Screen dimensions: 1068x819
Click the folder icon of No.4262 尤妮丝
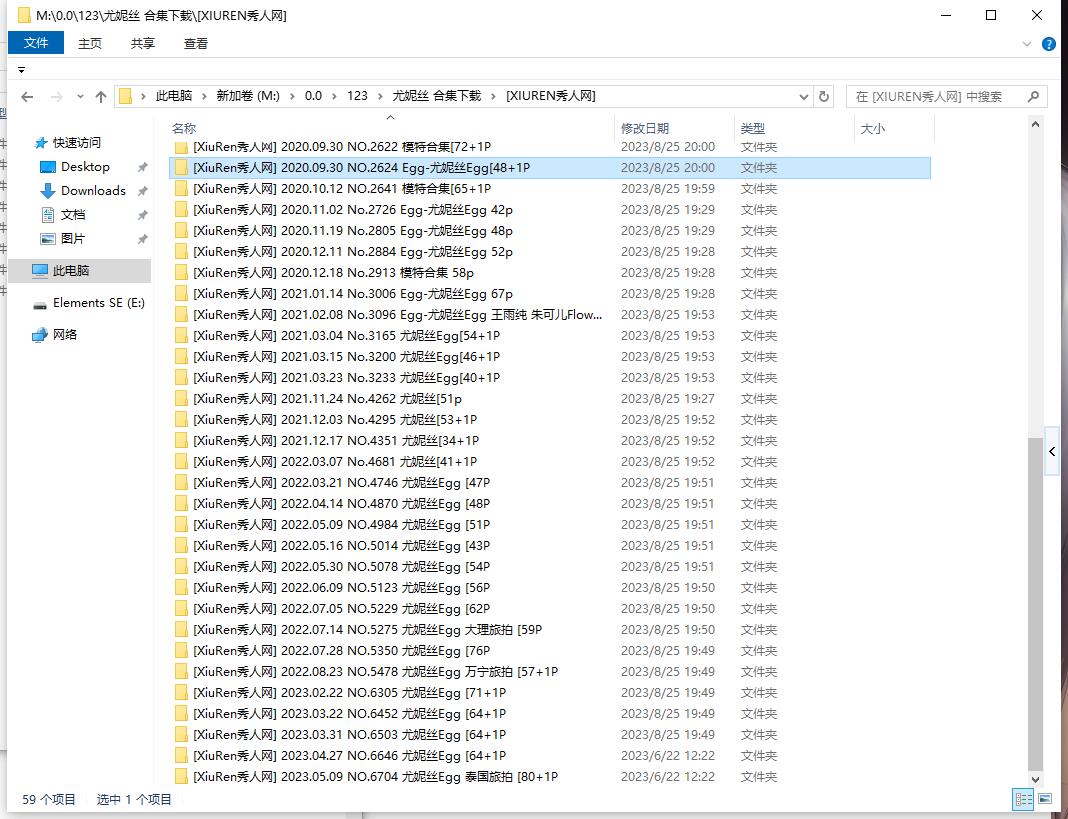pyautogui.click(x=180, y=399)
